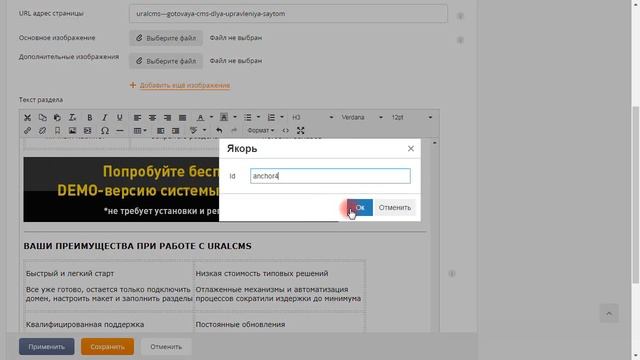Insert a numbered list
The height and width of the screenshot is (360, 640).
[271, 118]
